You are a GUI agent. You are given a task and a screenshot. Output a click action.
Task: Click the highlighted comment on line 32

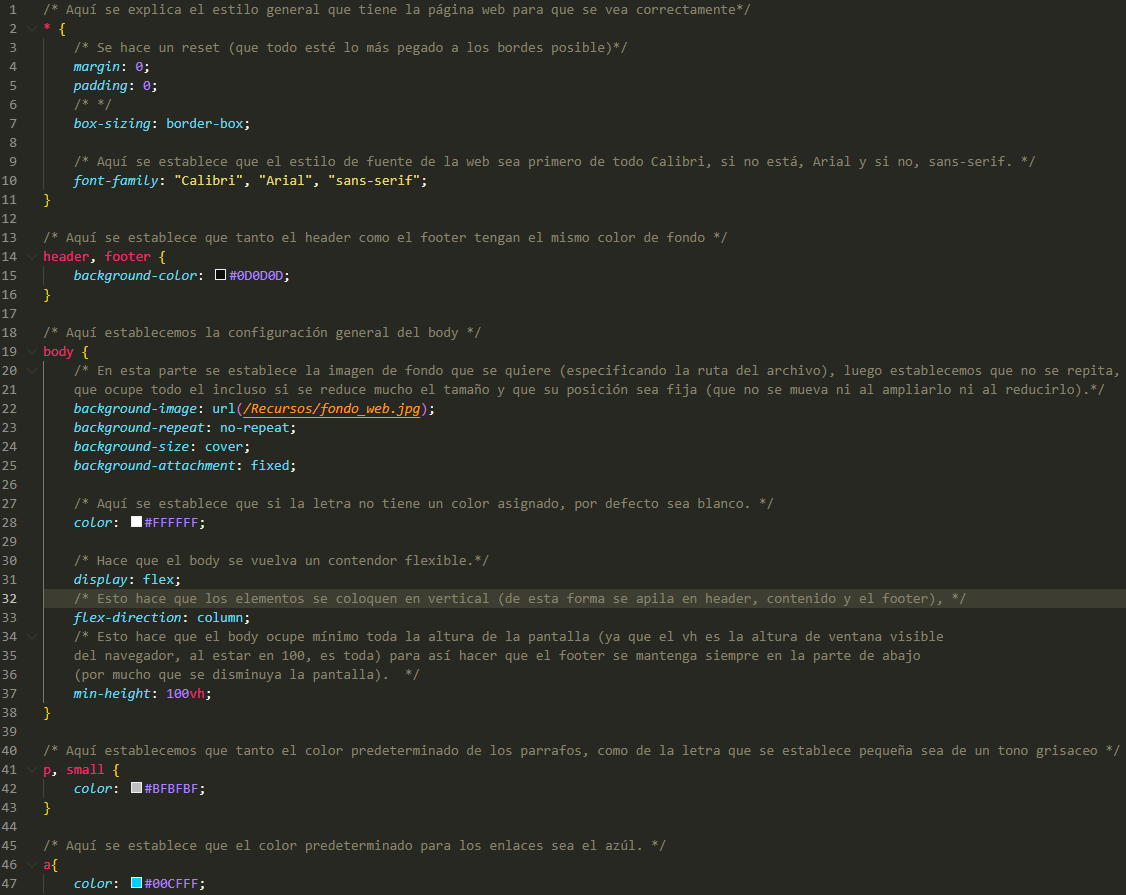click(520, 598)
